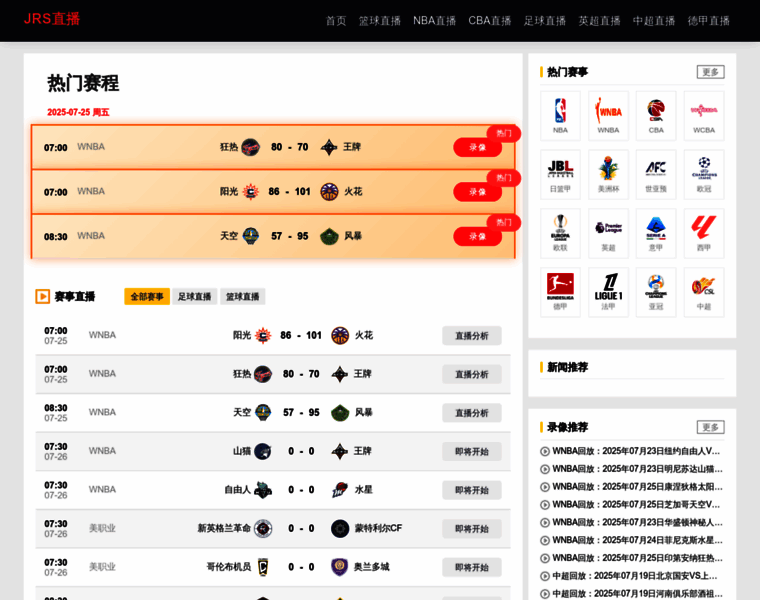Select the 全部赛事 filter tab
Image resolution: width=760 pixels, height=600 pixels.
[x=147, y=297]
